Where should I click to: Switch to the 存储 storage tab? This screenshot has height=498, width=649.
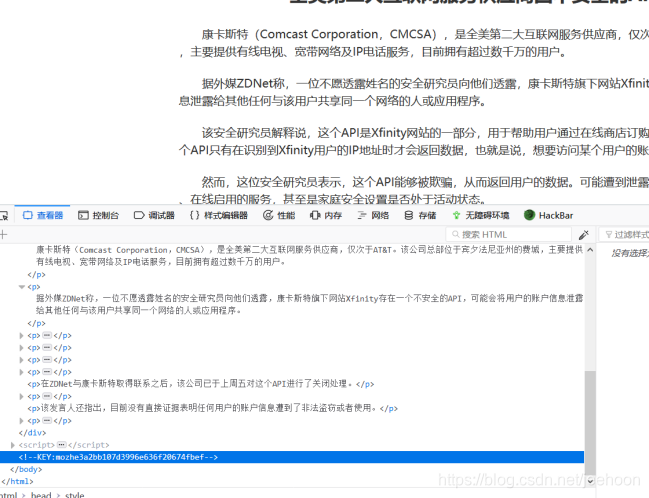pyautogui.click(x=421, y=215)
